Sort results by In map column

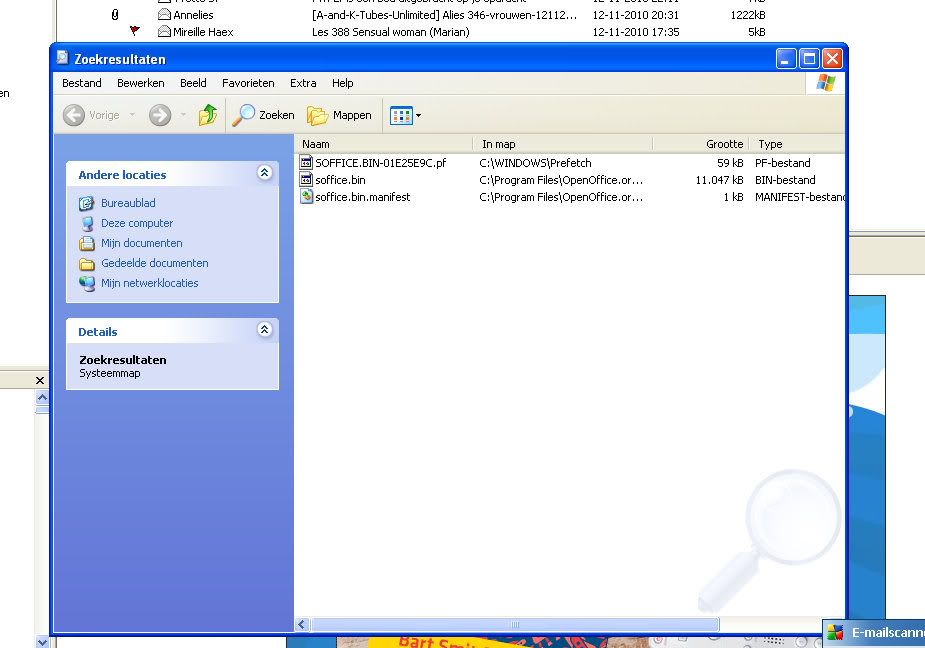[x=563, y=144]
